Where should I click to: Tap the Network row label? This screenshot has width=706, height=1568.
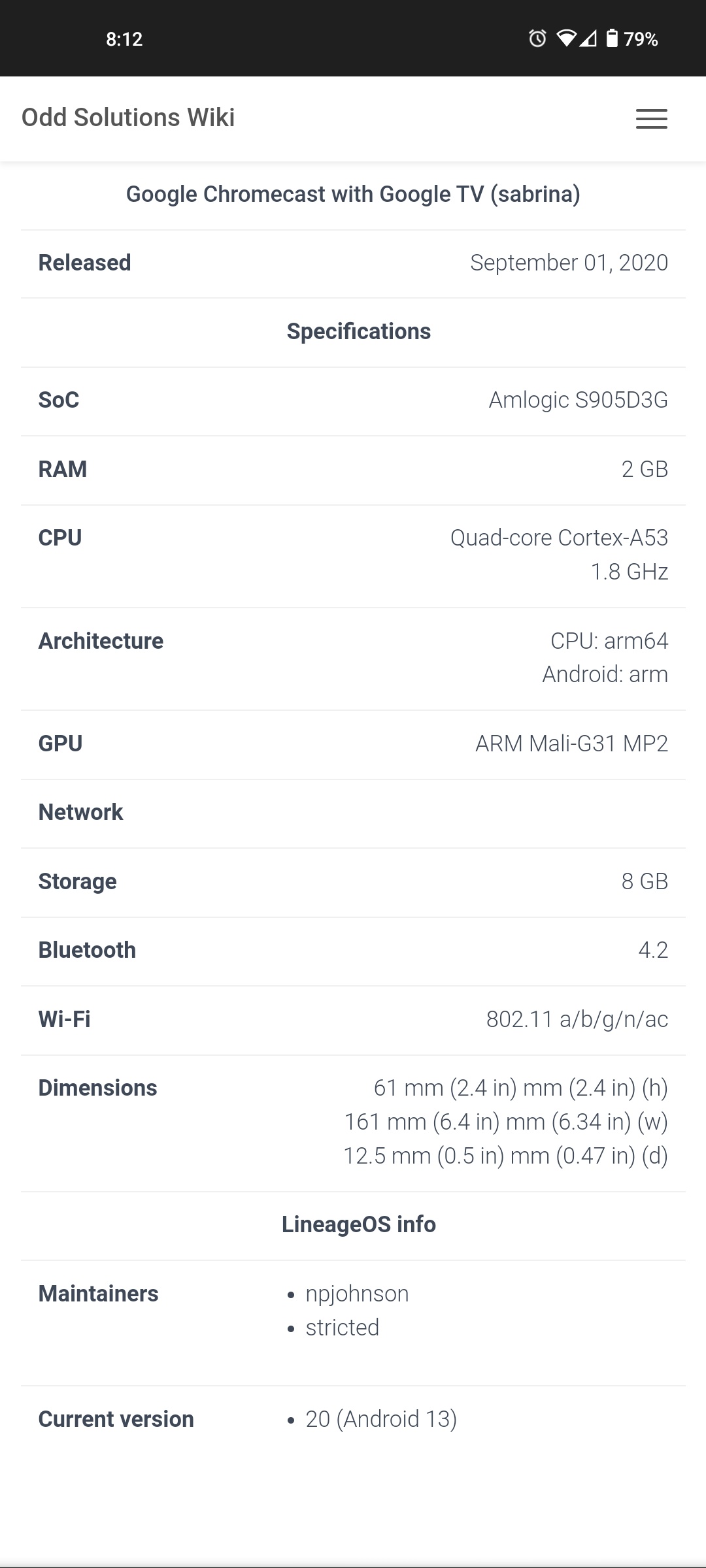coord(80,812)
